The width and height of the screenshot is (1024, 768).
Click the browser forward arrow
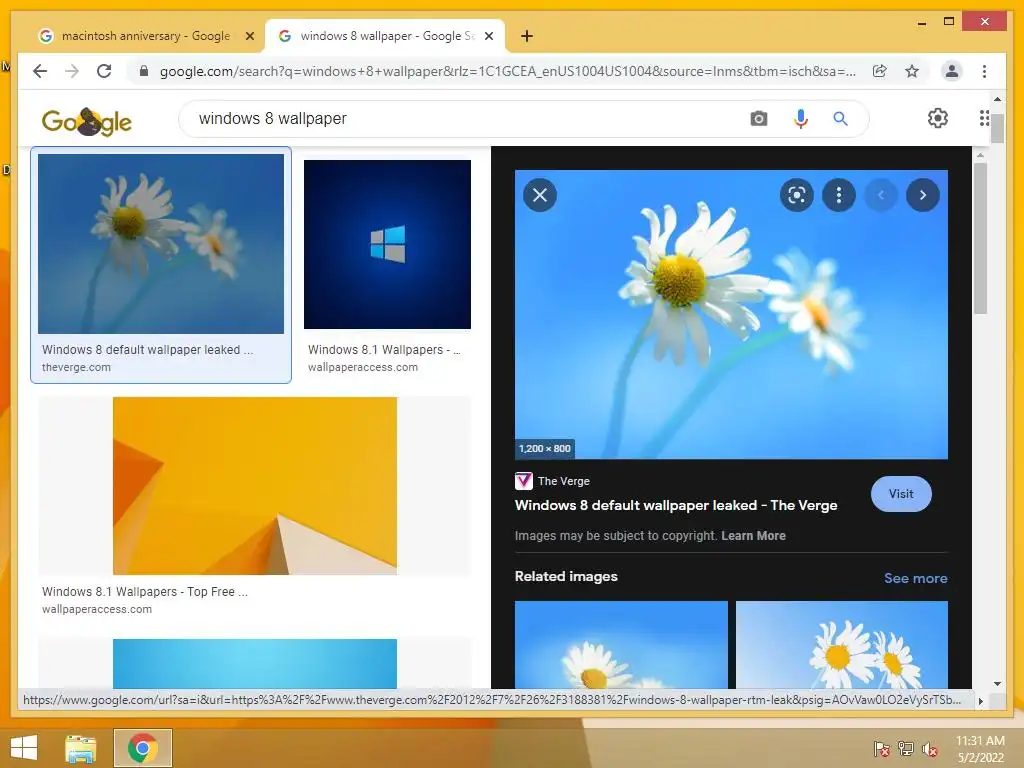(x=72, y=71)
